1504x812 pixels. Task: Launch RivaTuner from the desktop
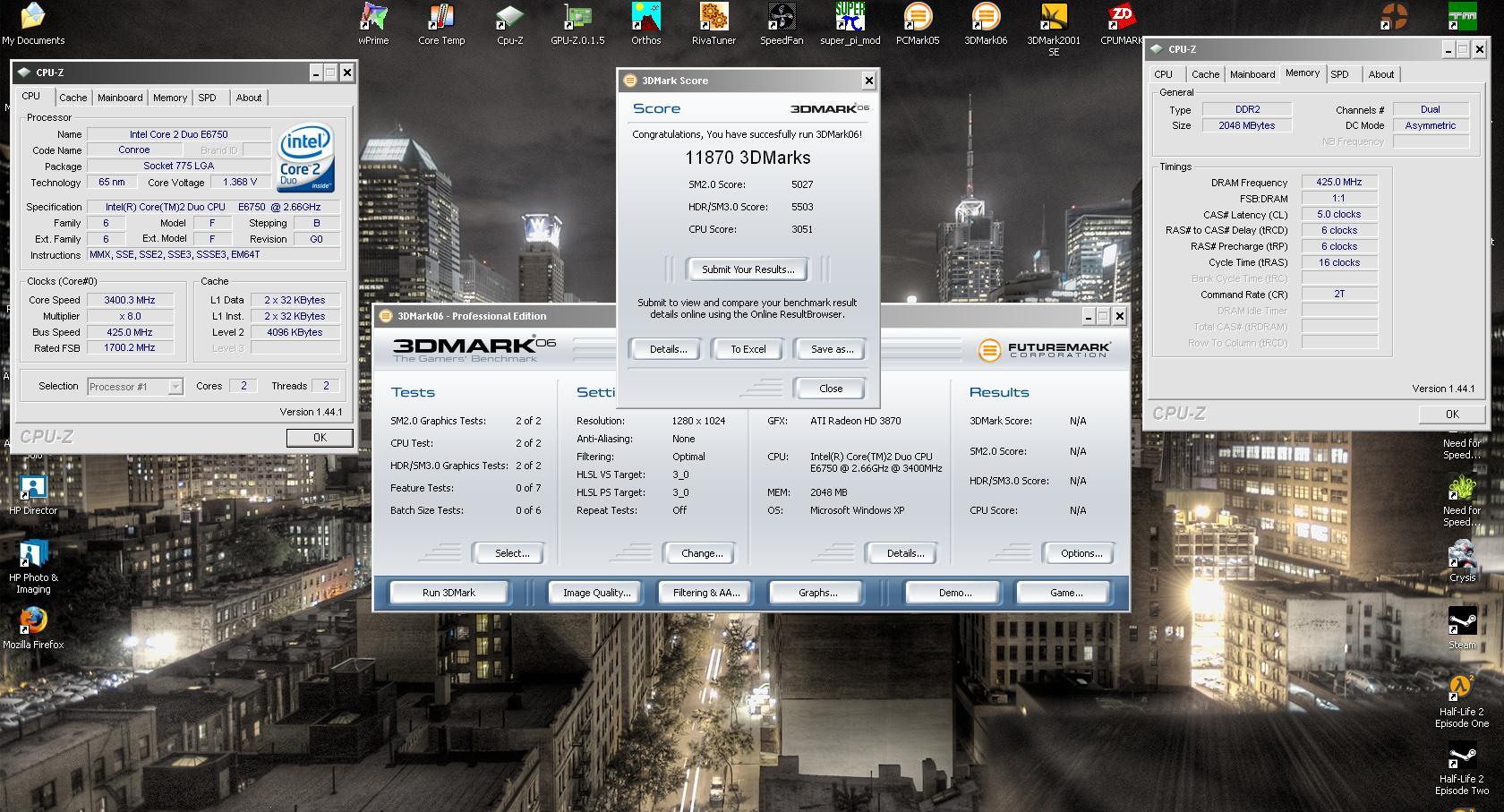click(x=714, y=24)
